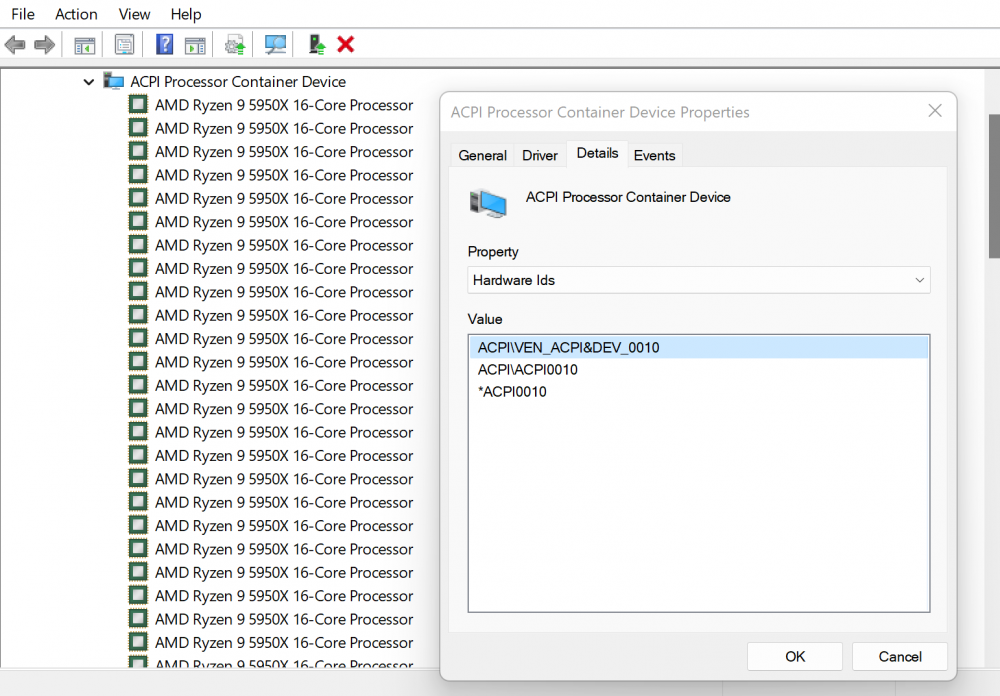Click the Cancel button
Image resolution: width=1000 pixels, height=696 pixels.
click(x=899, y=656)
